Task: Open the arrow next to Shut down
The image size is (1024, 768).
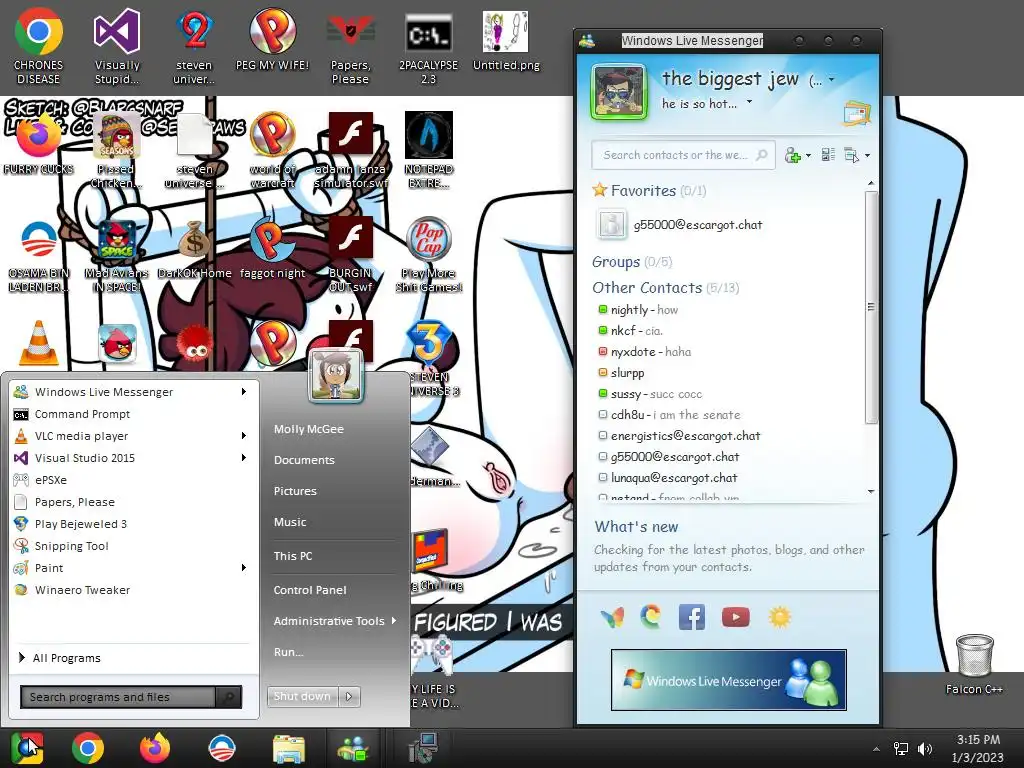Action: (349, 697)
